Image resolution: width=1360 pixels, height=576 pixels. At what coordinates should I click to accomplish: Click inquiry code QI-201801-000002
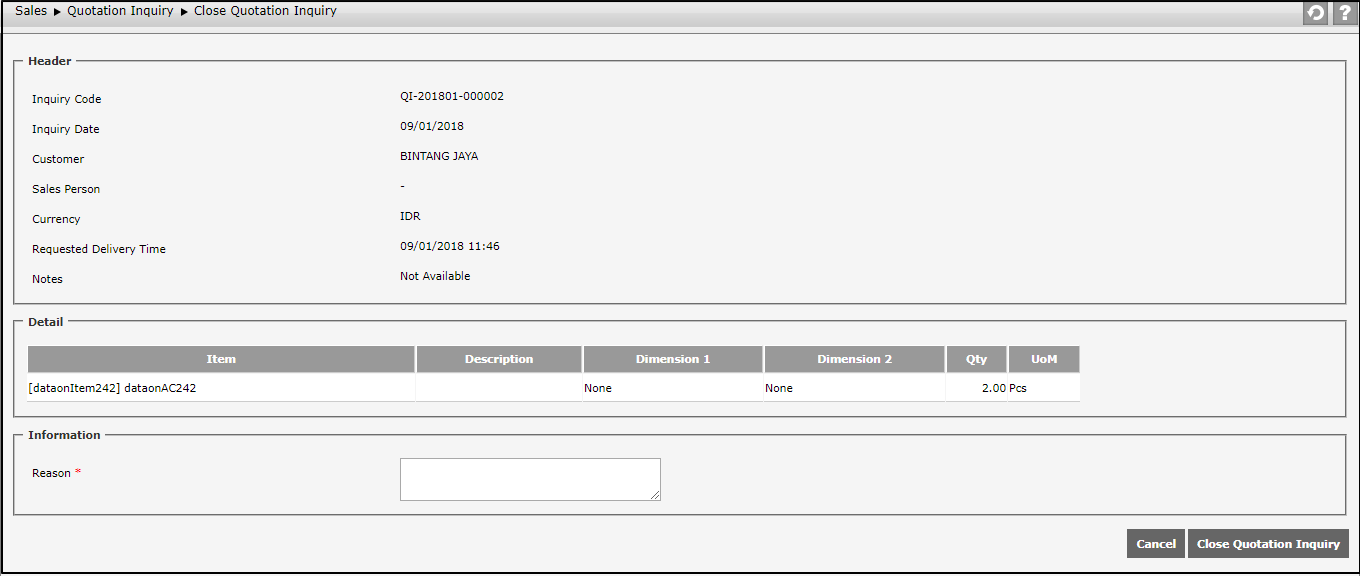tap(452, 97)
